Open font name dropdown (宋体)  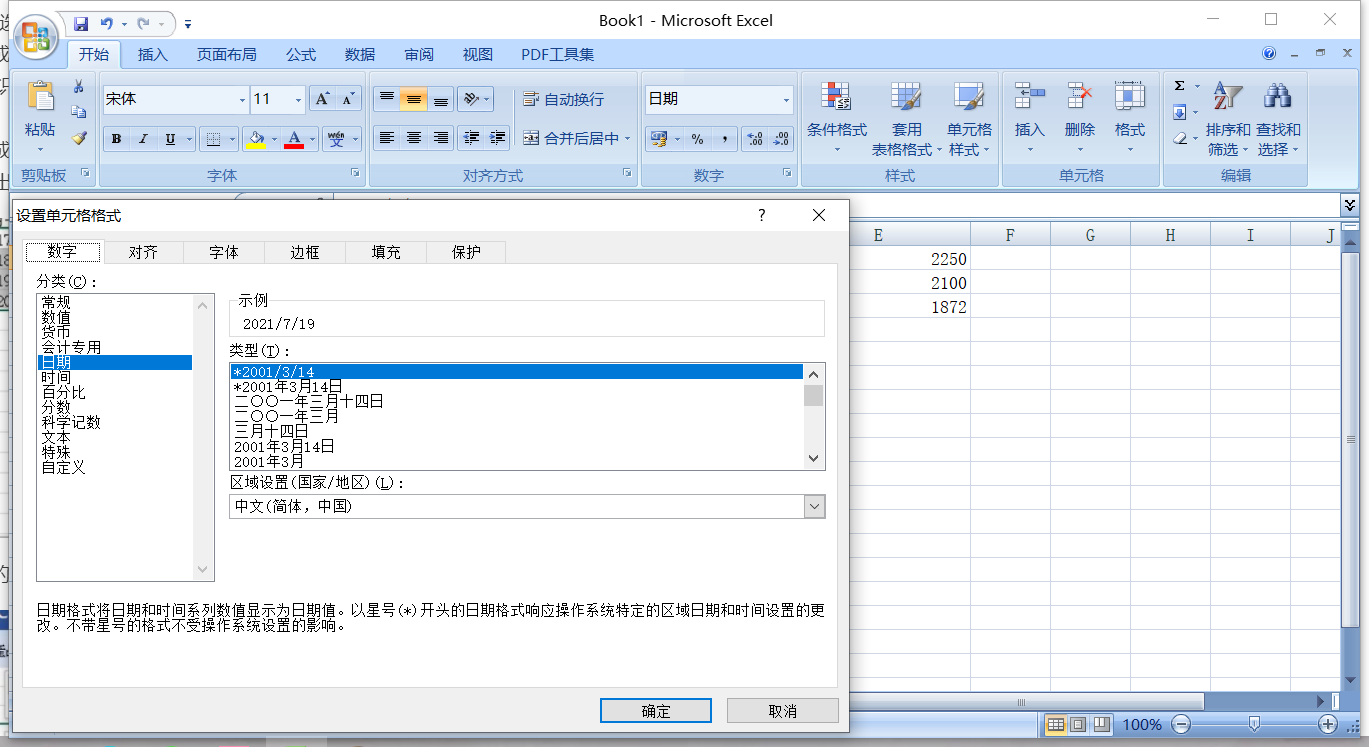point(242,100)
